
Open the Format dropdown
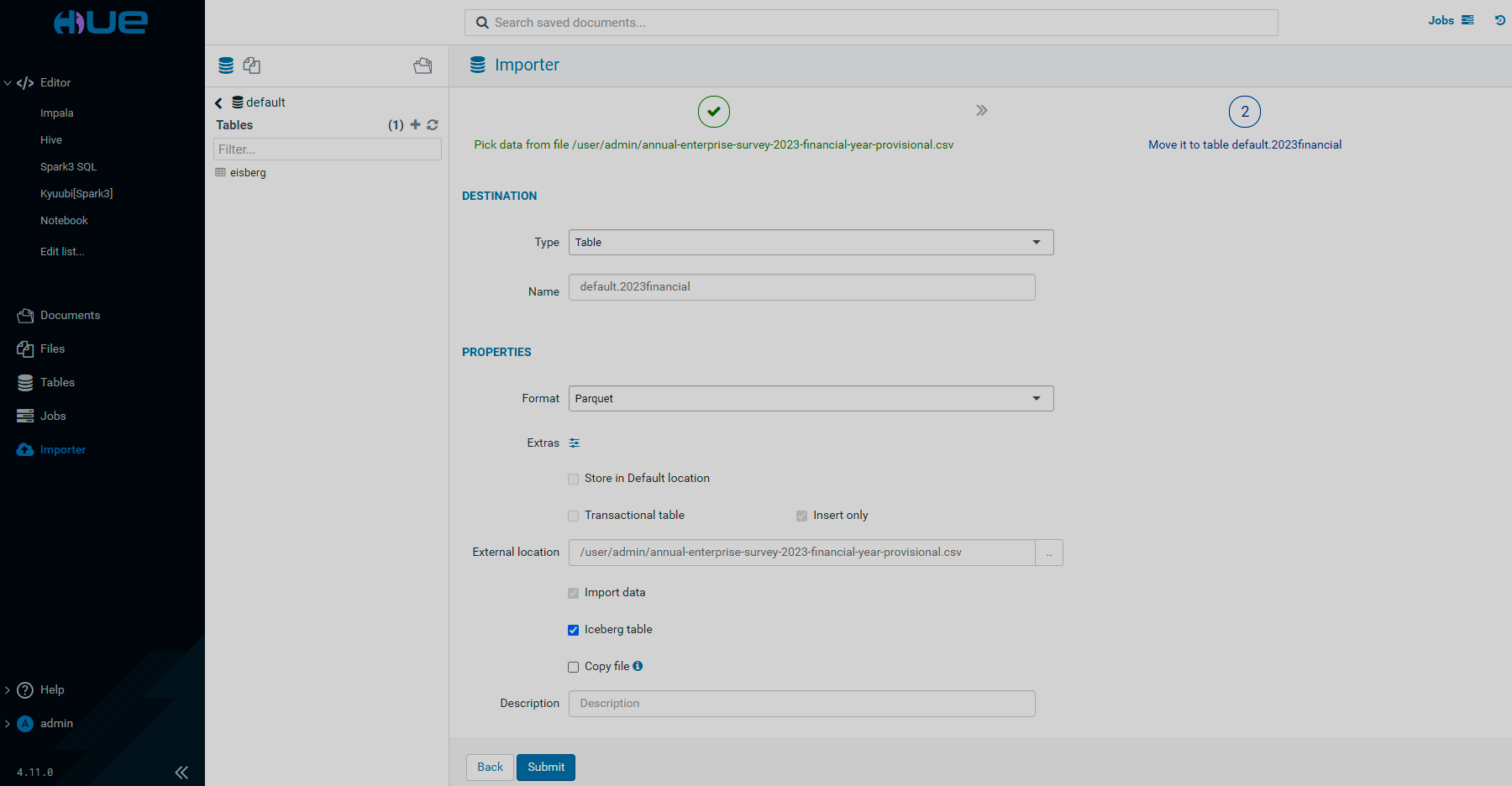(x=811, y=398)
